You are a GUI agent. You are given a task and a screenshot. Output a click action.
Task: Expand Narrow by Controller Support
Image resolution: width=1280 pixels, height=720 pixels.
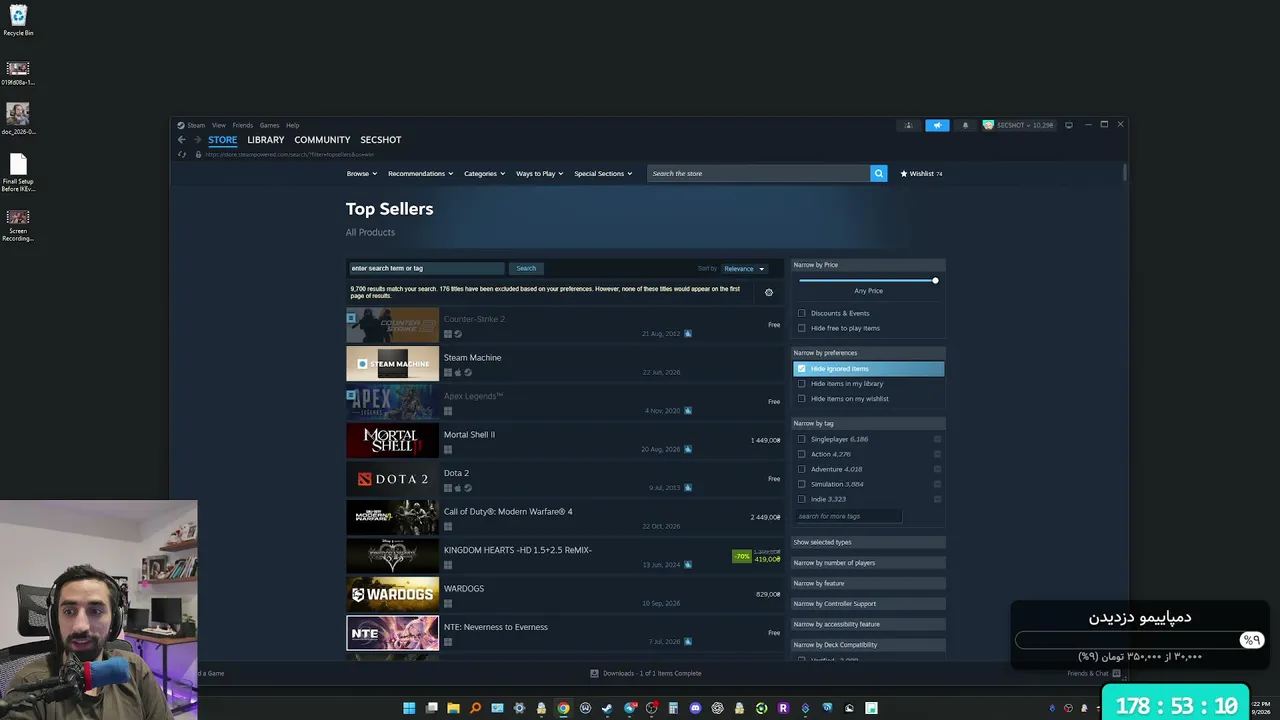click(x=868, y=604)
